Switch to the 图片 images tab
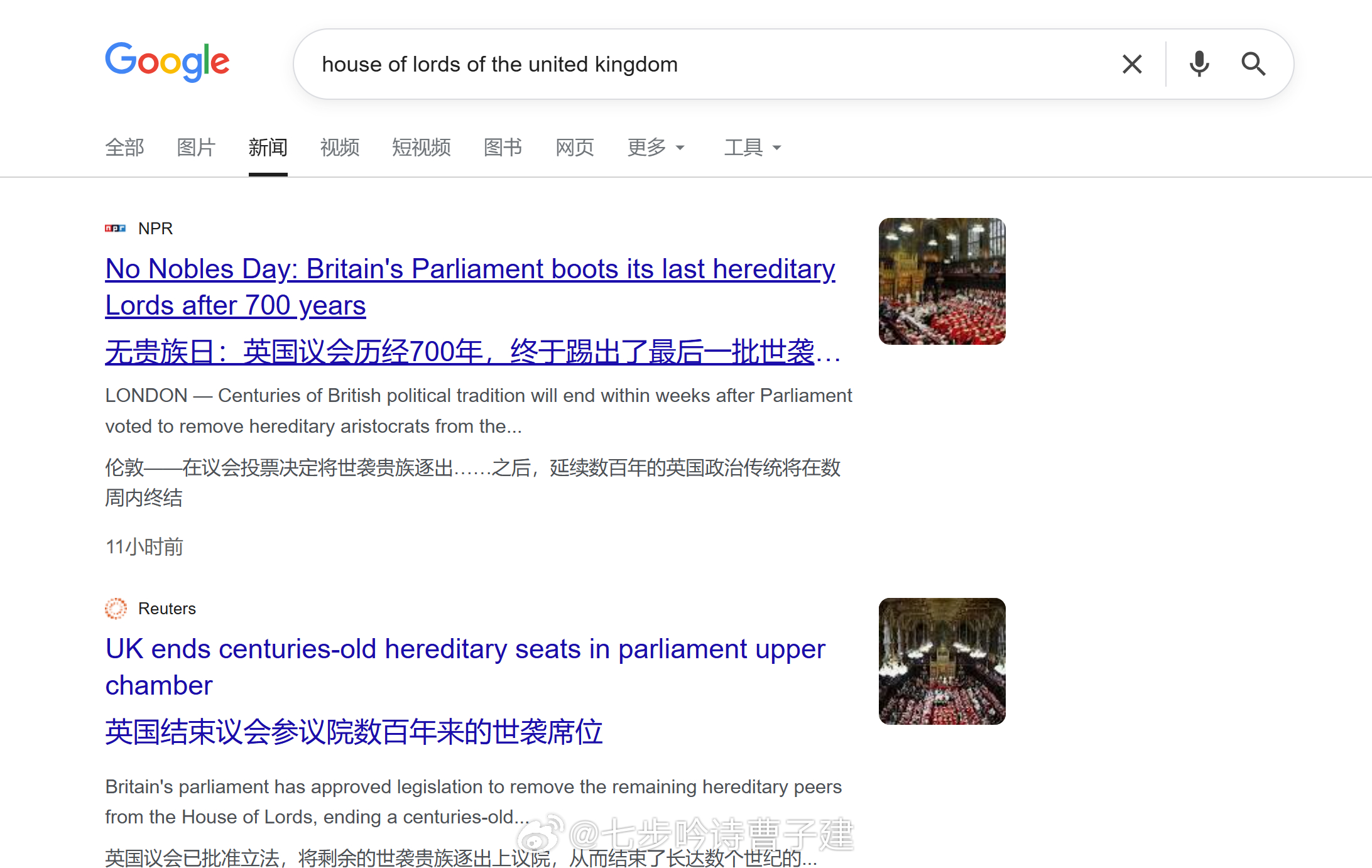 point(197,148)
